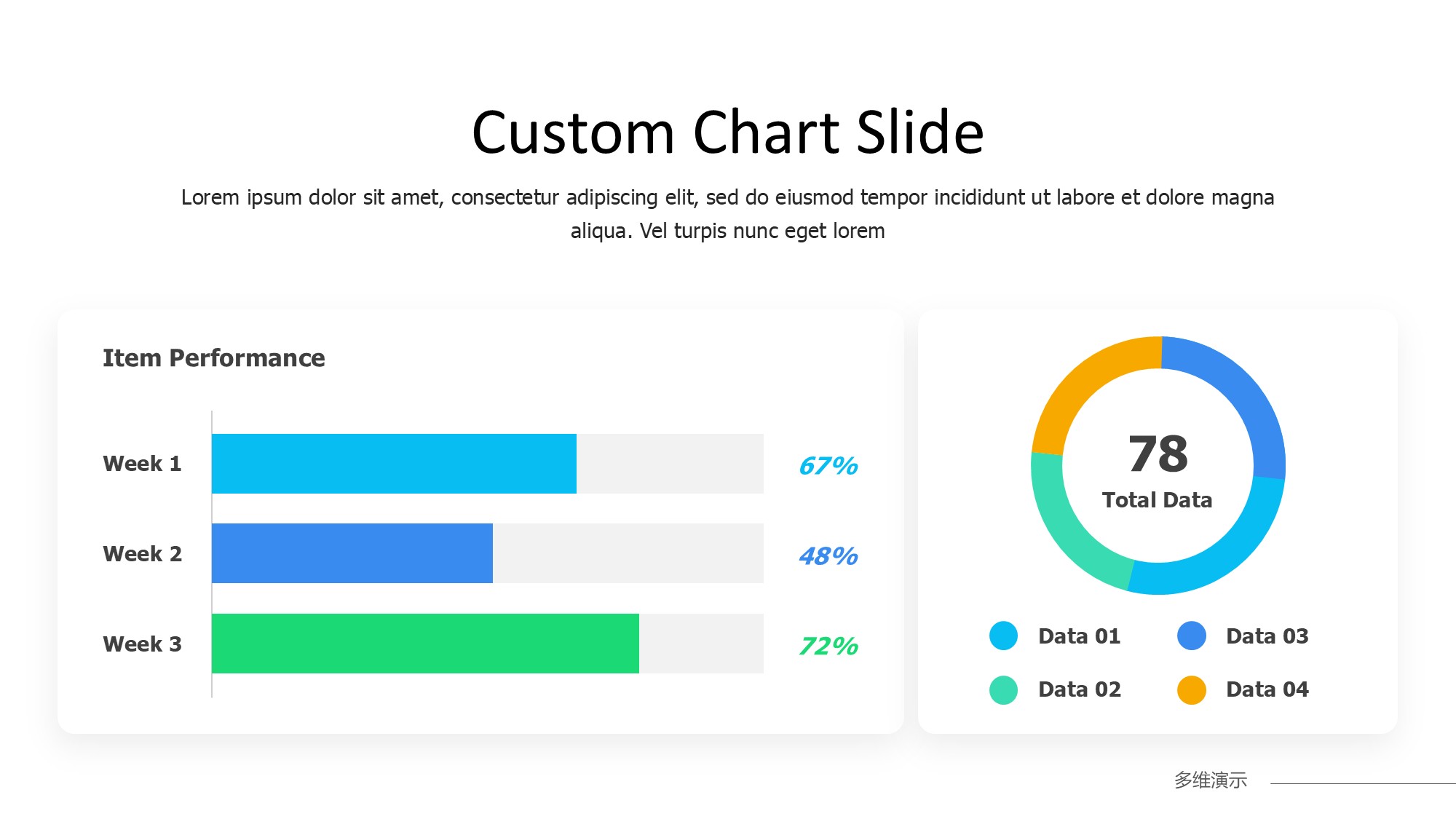Select the number 78 in the donut center
1456x819 pixels.
[x=1158, y=454]
